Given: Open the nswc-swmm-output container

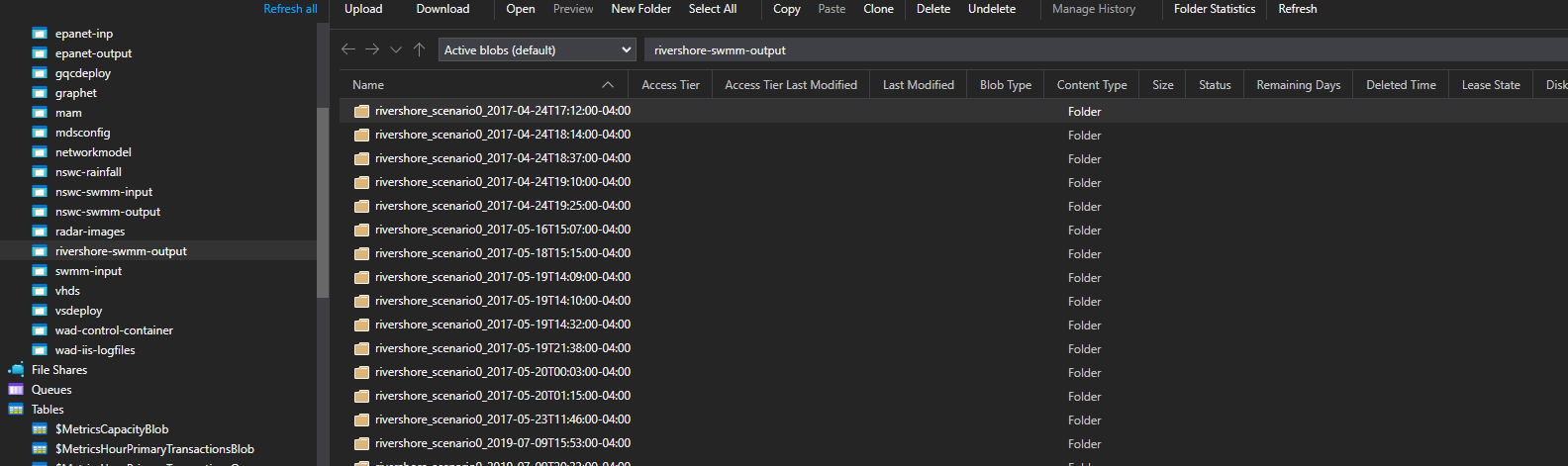Looking at the screenshot, I should 108,212.
